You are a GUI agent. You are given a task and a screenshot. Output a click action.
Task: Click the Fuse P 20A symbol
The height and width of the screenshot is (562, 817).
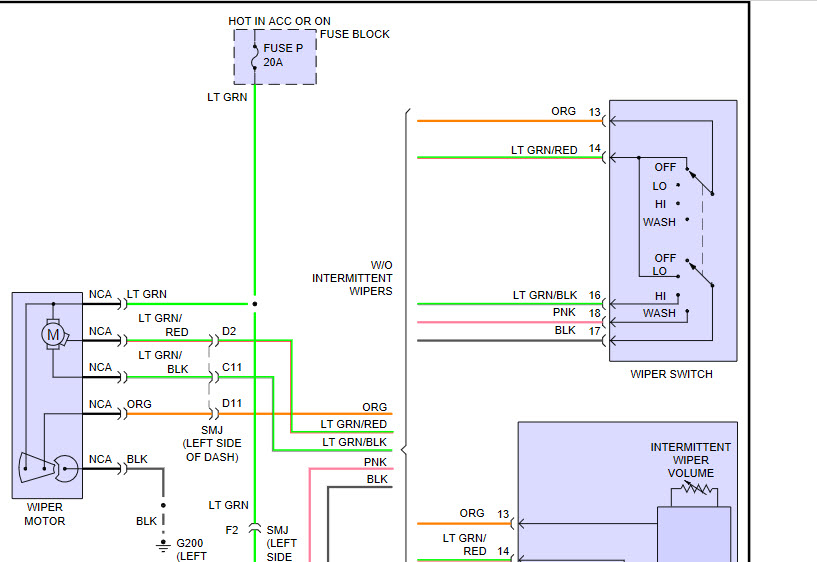pyautogui.click(x=256, y=56)
